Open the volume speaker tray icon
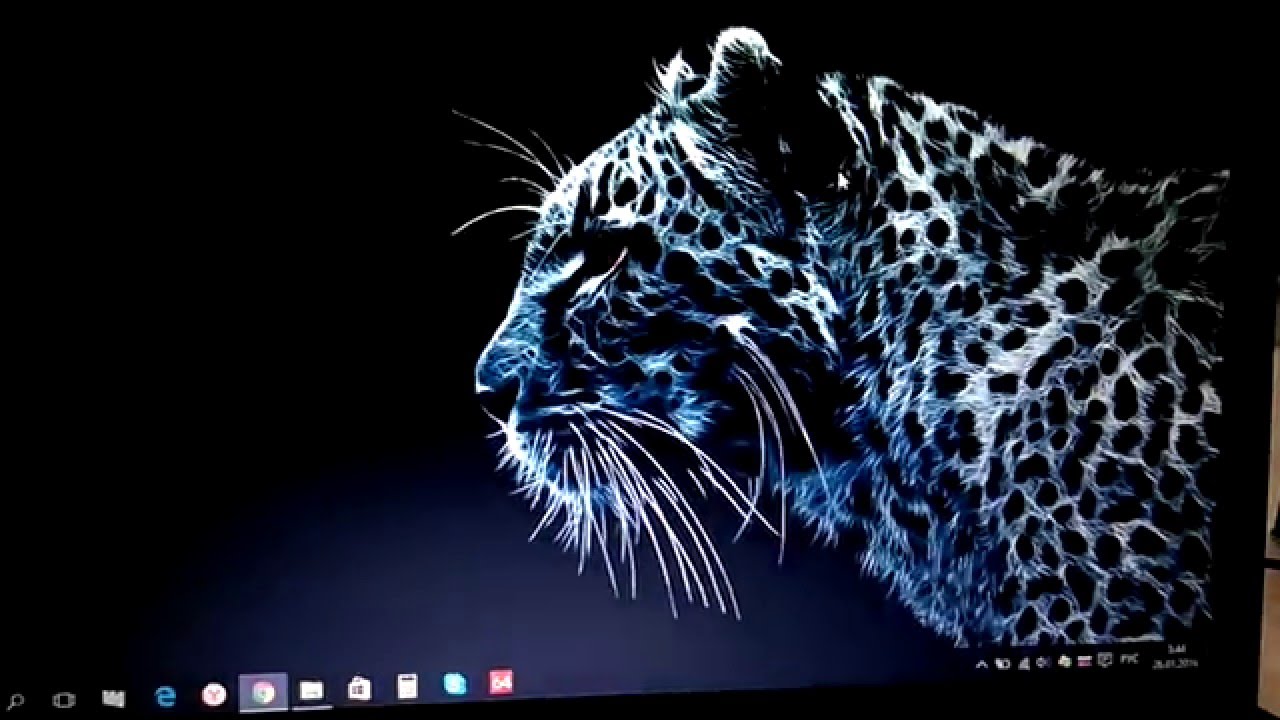 [1043, 662]
